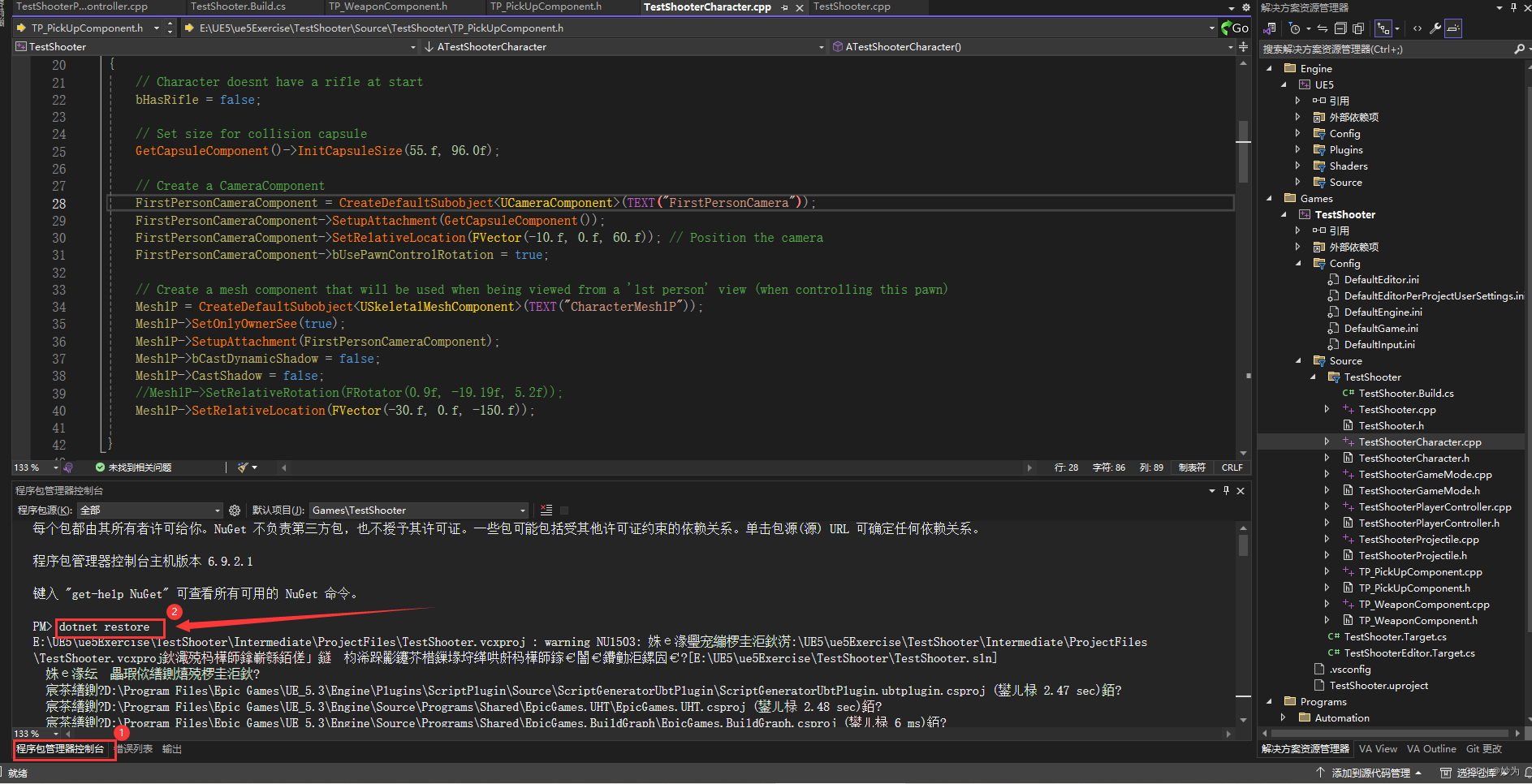Viewport: 1532px width, 784px height.
Task: Collapse the Config folder under TestShooter
Action: [x=1297, y=264]
